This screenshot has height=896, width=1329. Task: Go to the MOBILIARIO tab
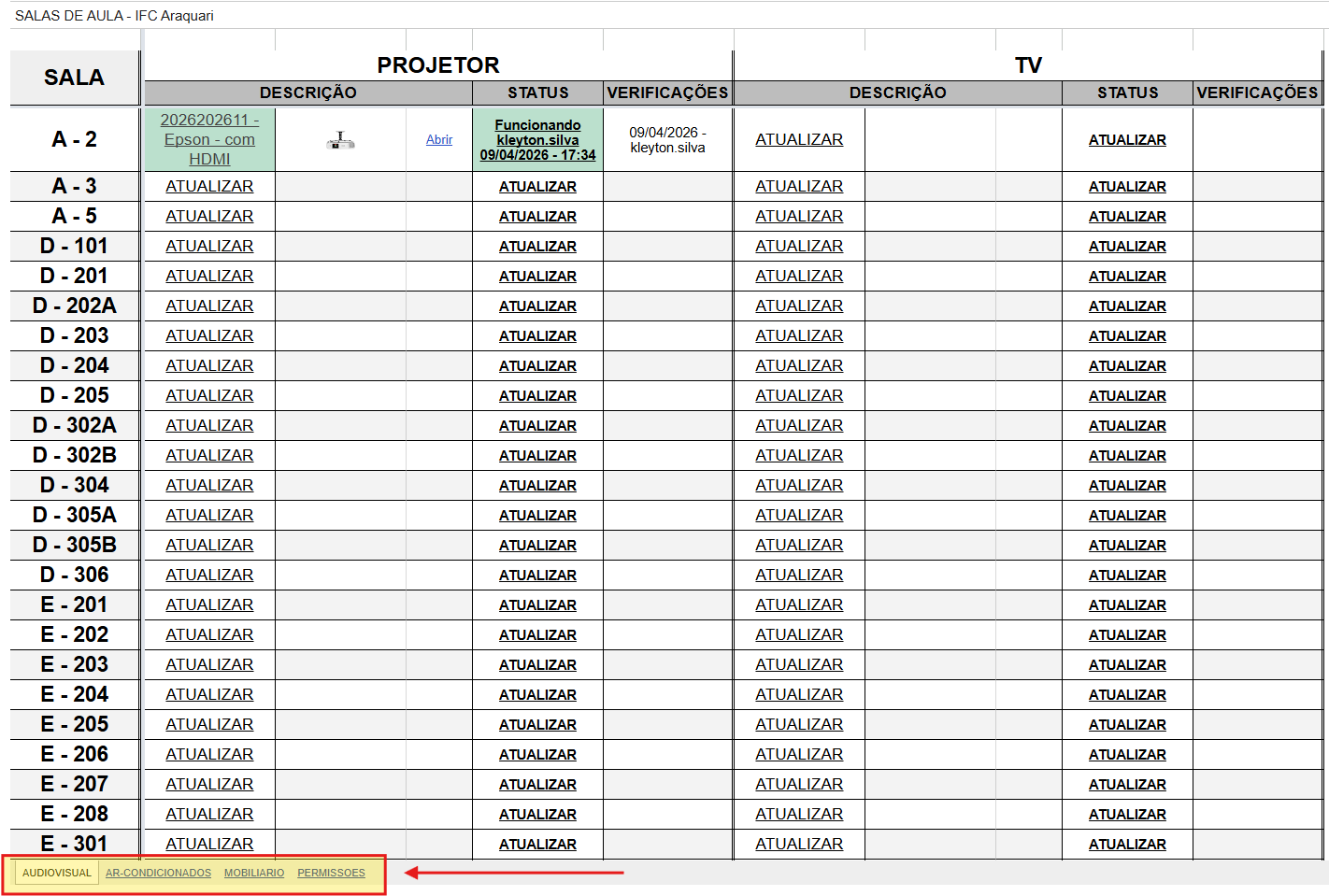pyautogui.click(x=254, y=873)
